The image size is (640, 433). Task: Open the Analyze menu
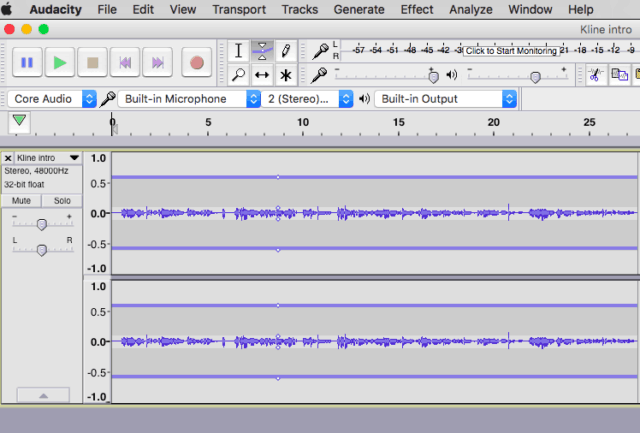click(x=471, y=9)
